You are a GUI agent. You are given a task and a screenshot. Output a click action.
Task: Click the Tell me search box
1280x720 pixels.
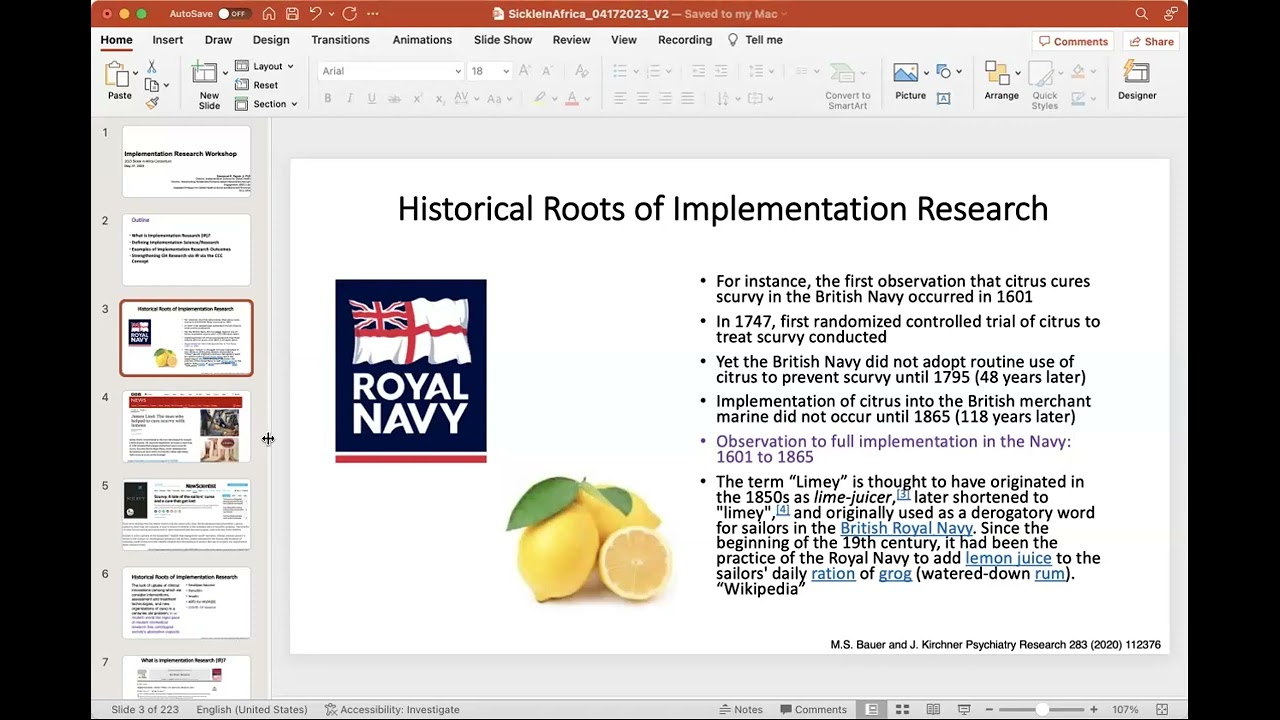pos(755,40)
